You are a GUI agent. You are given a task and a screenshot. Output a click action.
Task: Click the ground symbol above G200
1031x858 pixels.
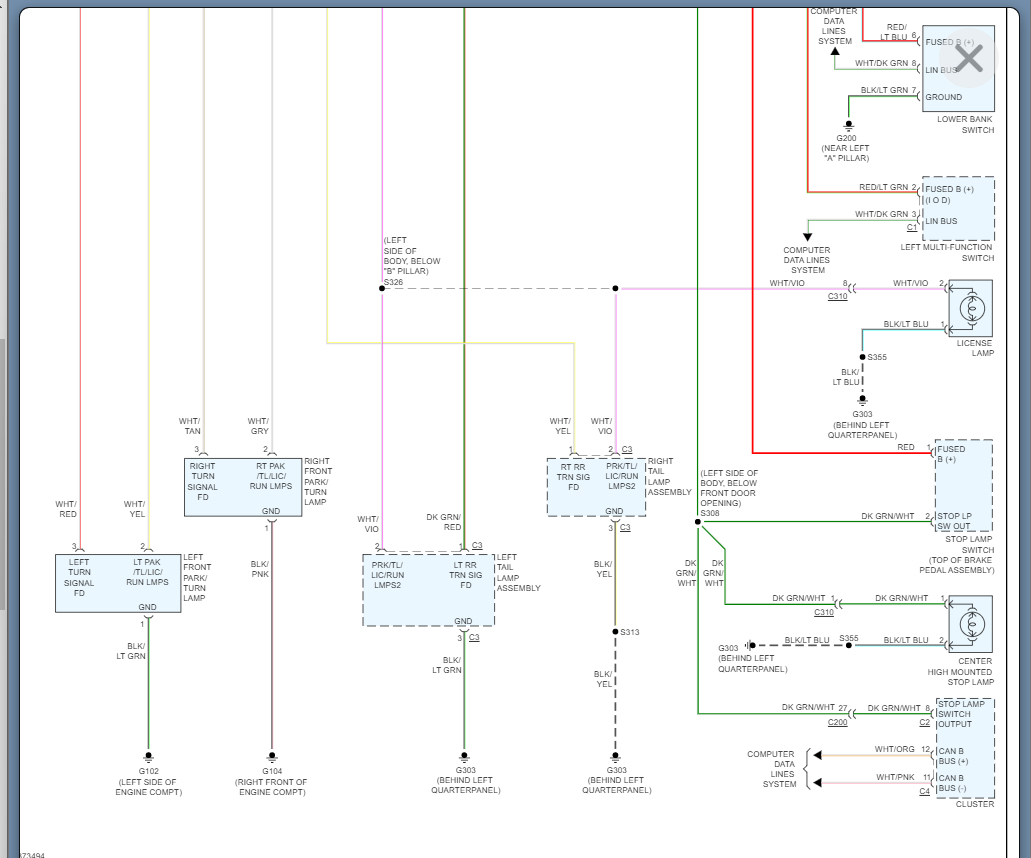tap(849, 125)
